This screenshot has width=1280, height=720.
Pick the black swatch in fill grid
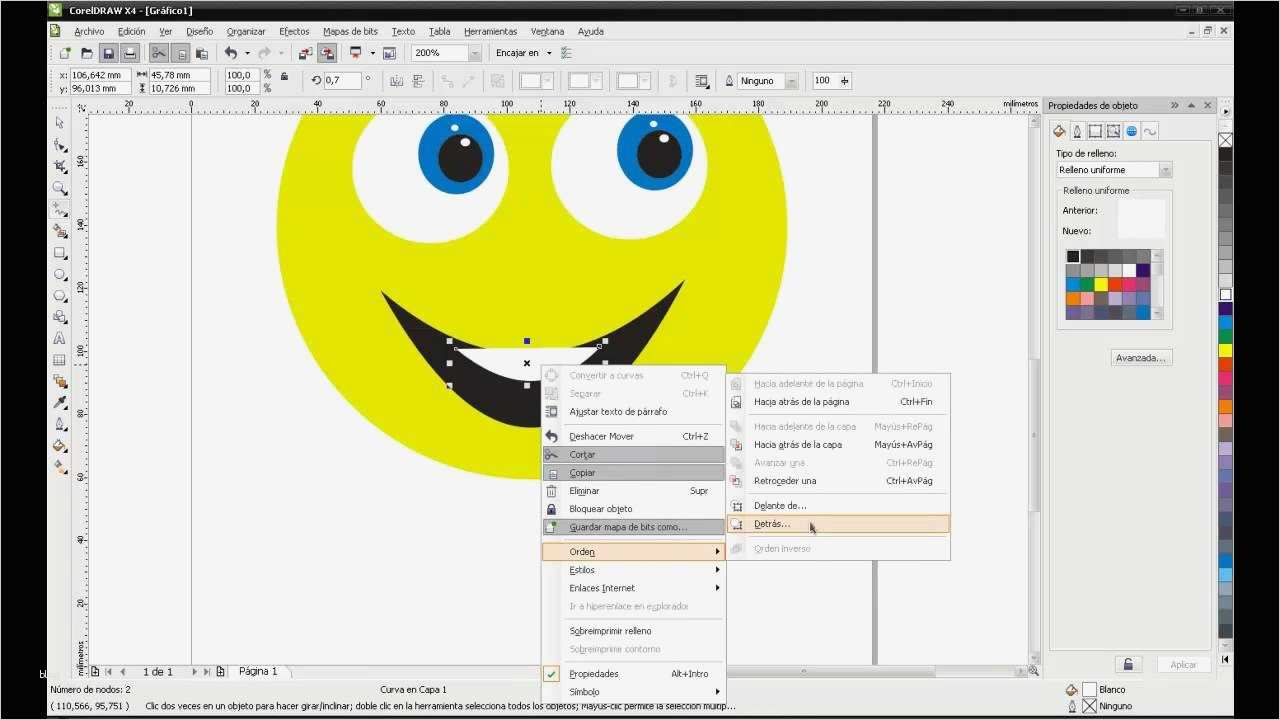[x=1073, y=256]
